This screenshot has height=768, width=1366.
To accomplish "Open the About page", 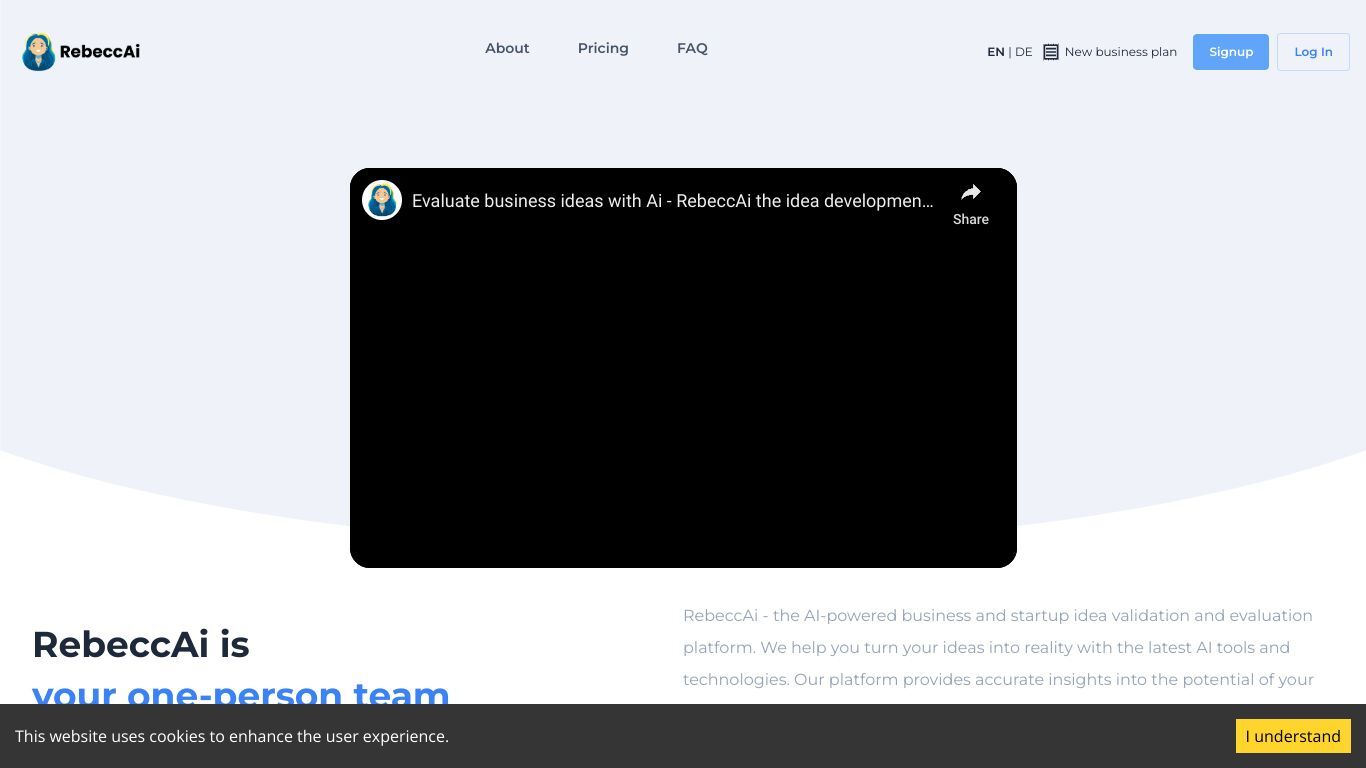I will pos(507,48).
